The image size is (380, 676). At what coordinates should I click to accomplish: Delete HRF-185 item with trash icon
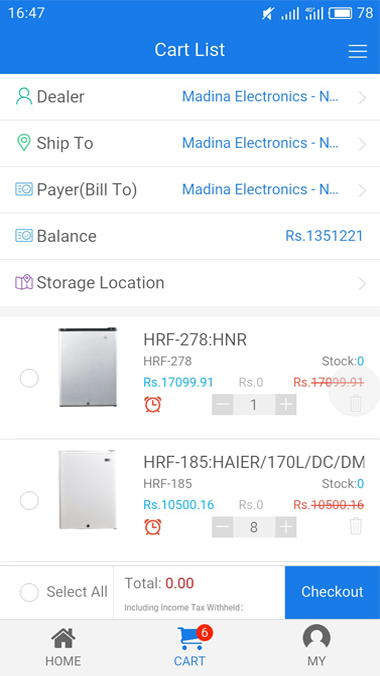click(x=355, y=526)
